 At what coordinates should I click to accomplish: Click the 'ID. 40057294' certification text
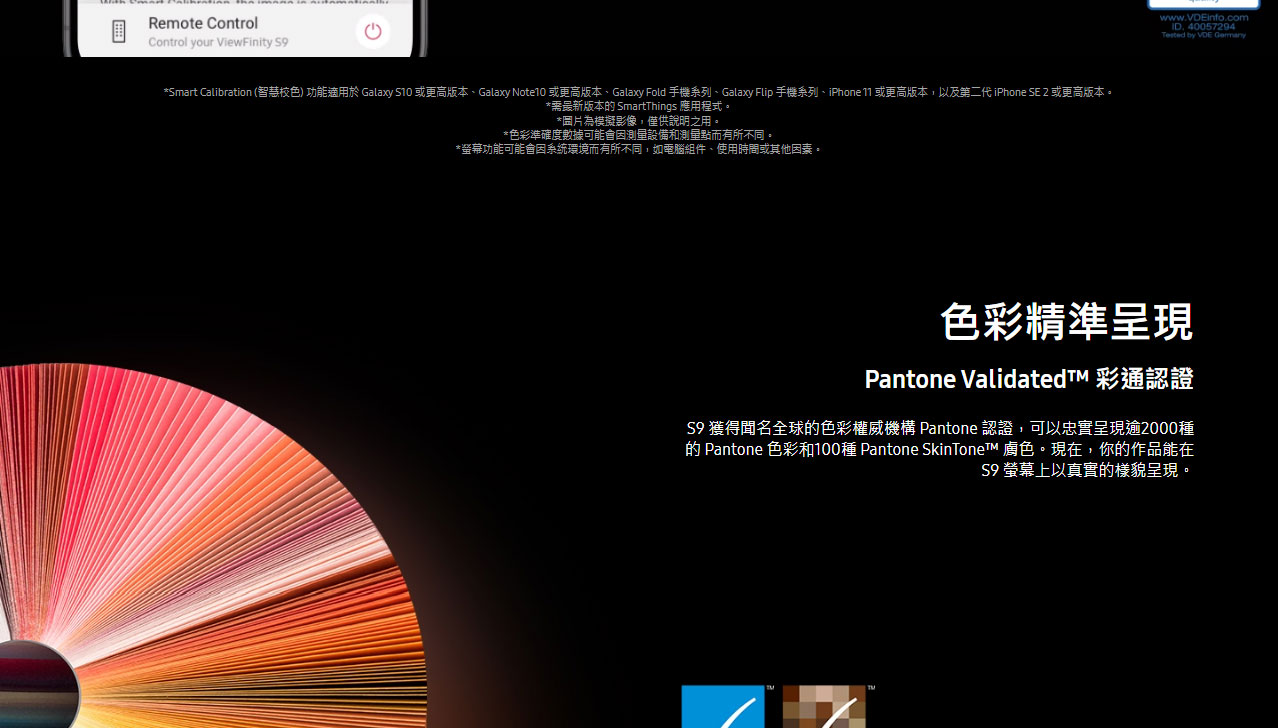pos(1204,26)
